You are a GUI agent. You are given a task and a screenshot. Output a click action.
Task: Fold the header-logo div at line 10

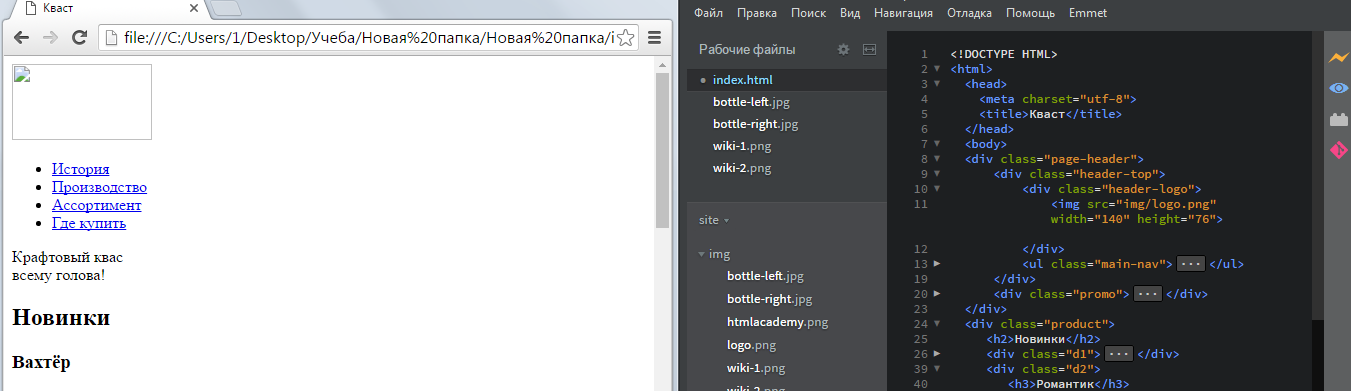937,188
